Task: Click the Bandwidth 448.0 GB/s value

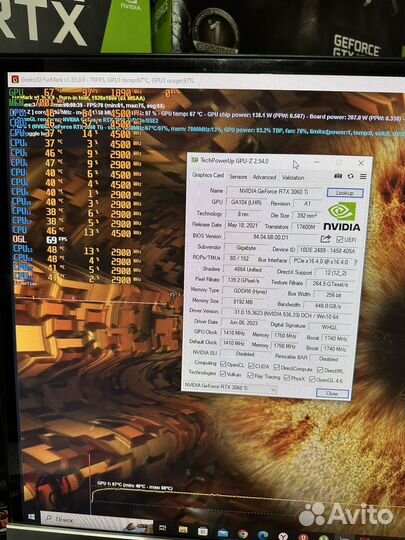Action: coord(328,306)
